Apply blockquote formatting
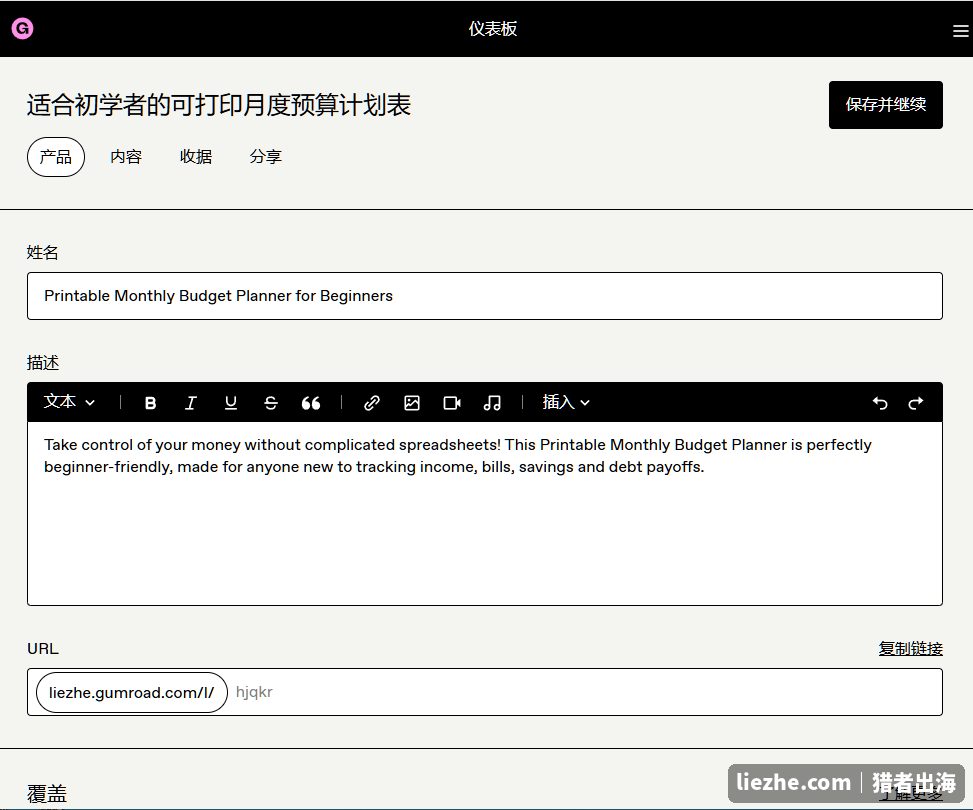 (x=310, y=403)
